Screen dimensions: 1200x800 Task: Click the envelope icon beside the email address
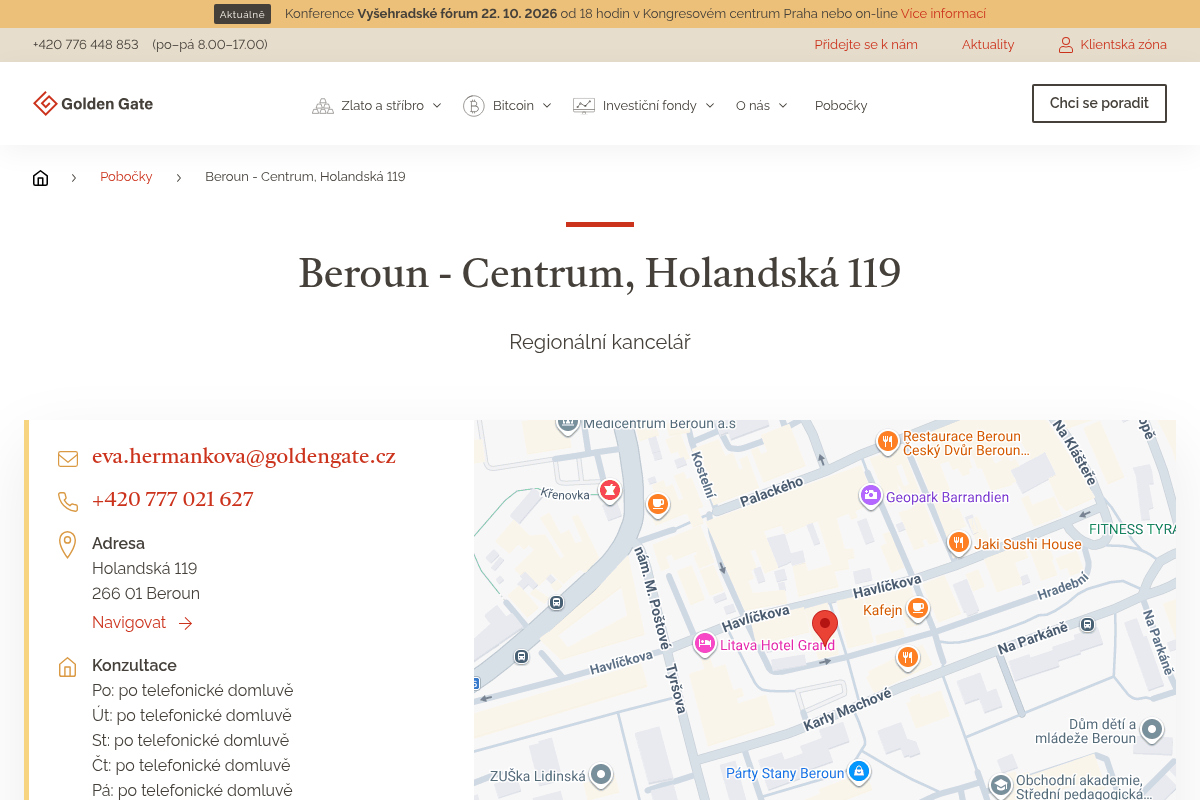tap(68, 459)
